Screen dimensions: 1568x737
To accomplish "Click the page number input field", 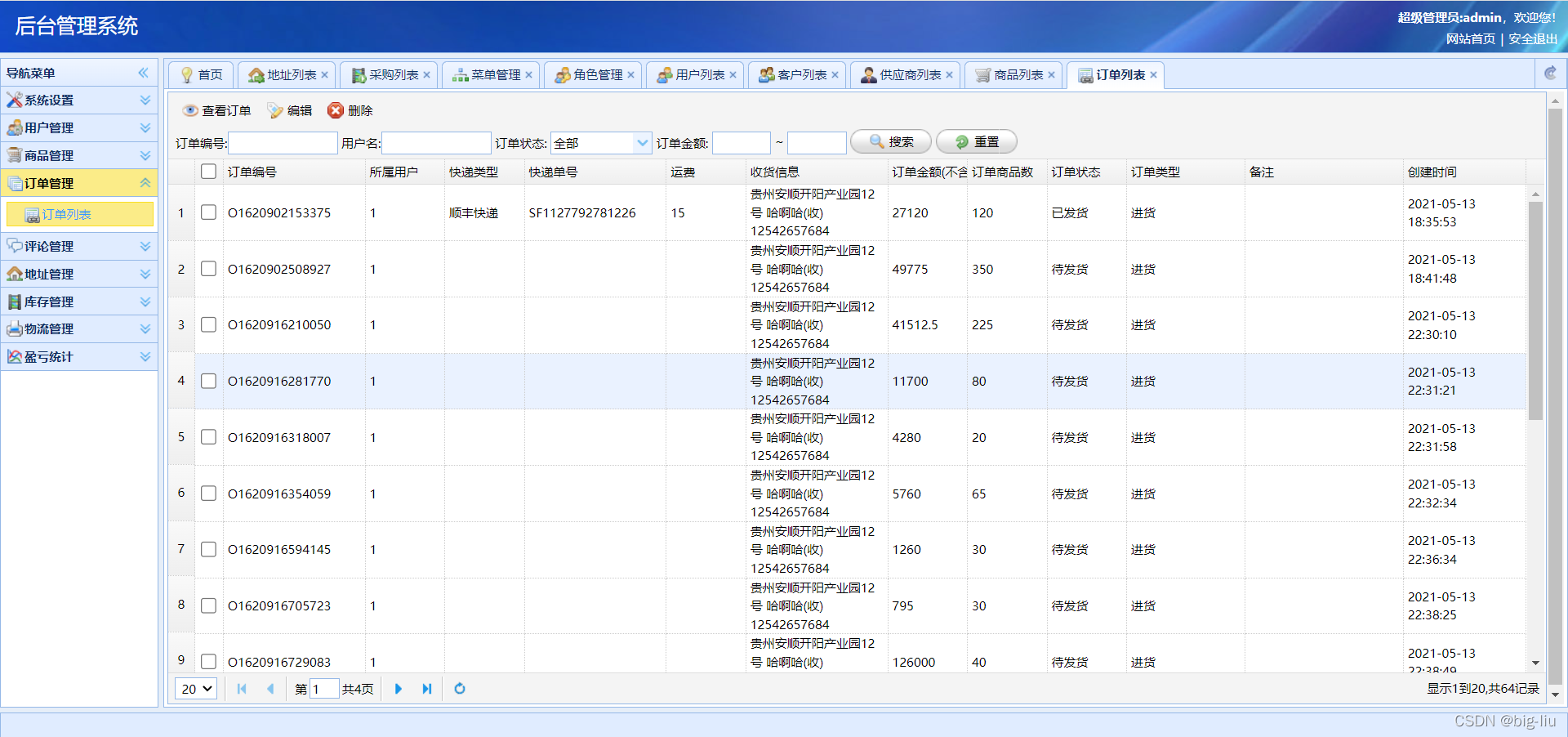I will pos(324,689).
